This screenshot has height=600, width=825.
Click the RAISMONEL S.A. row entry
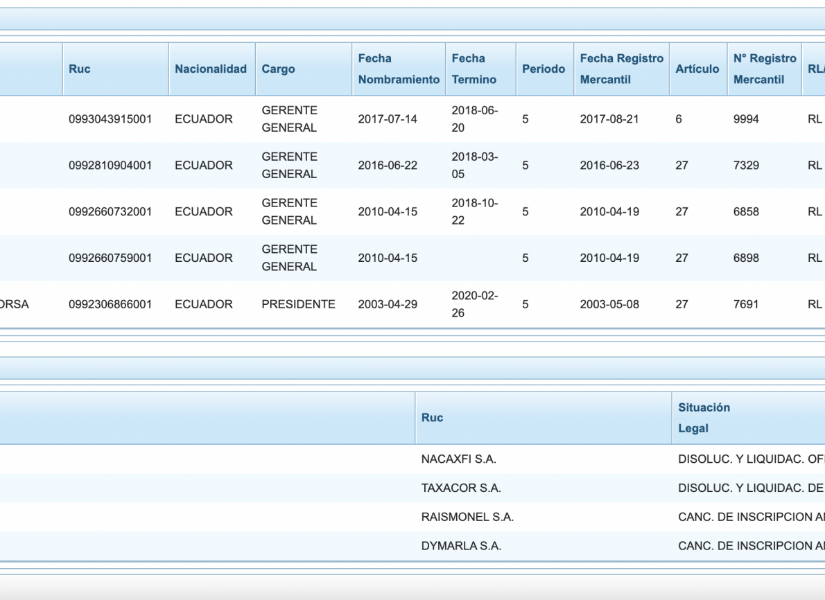pyautogui.click(x=467, y=517)
